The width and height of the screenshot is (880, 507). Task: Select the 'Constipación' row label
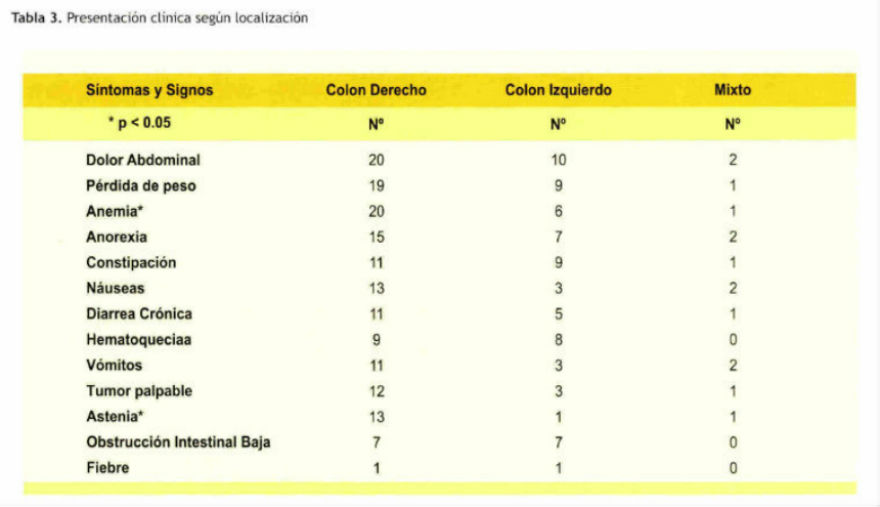[x=131, y=263]
